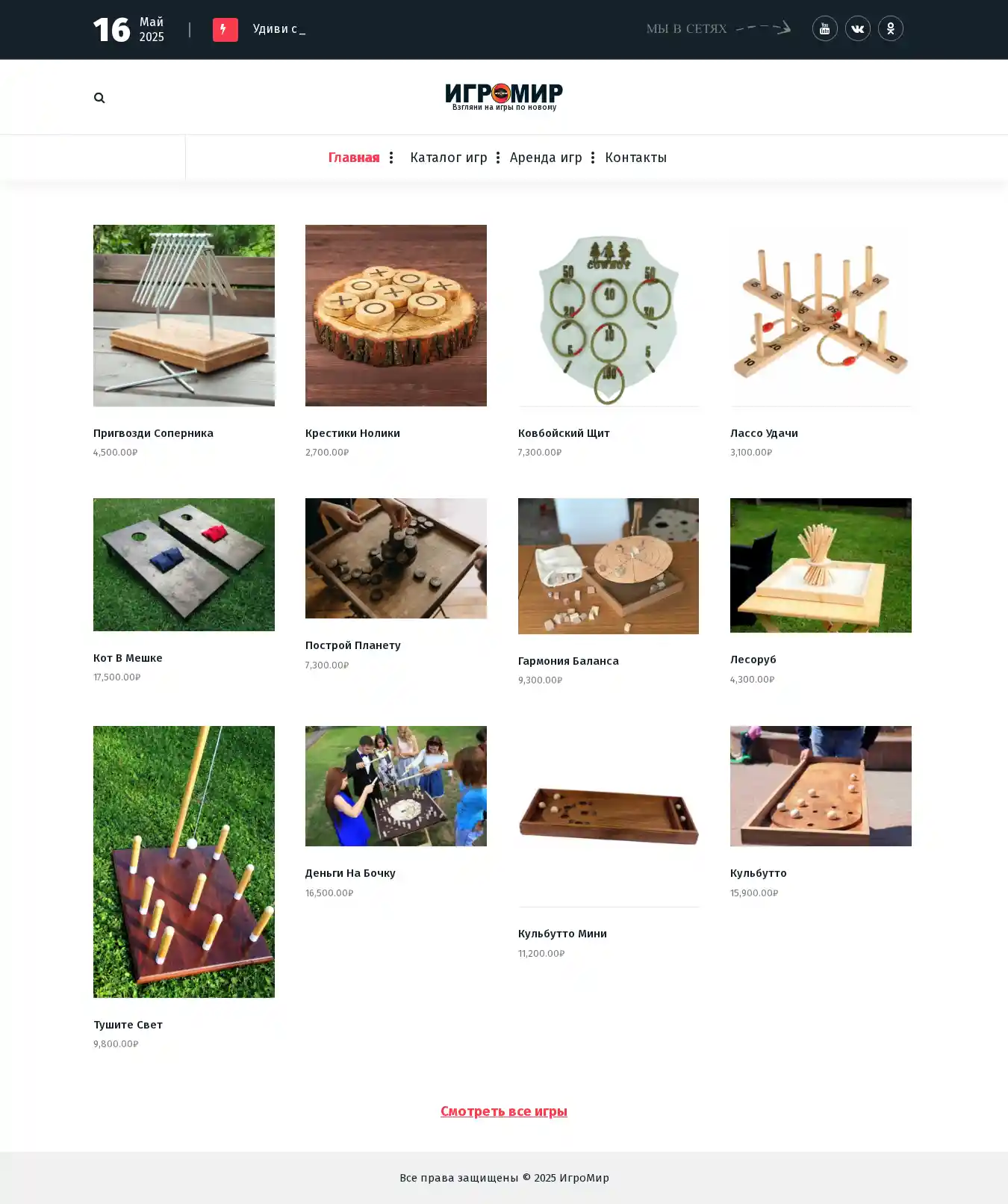Open the Контакты menu item
The width and height of the screenshot is (1008, 1204).
(635, 158)
